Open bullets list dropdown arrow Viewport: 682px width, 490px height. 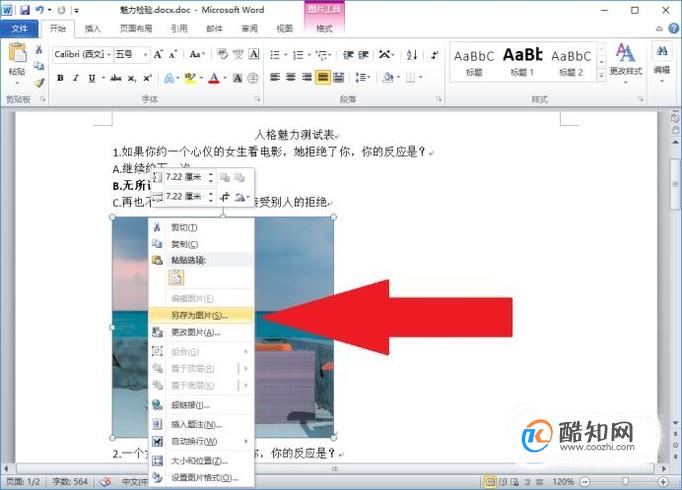coord(286,55)
